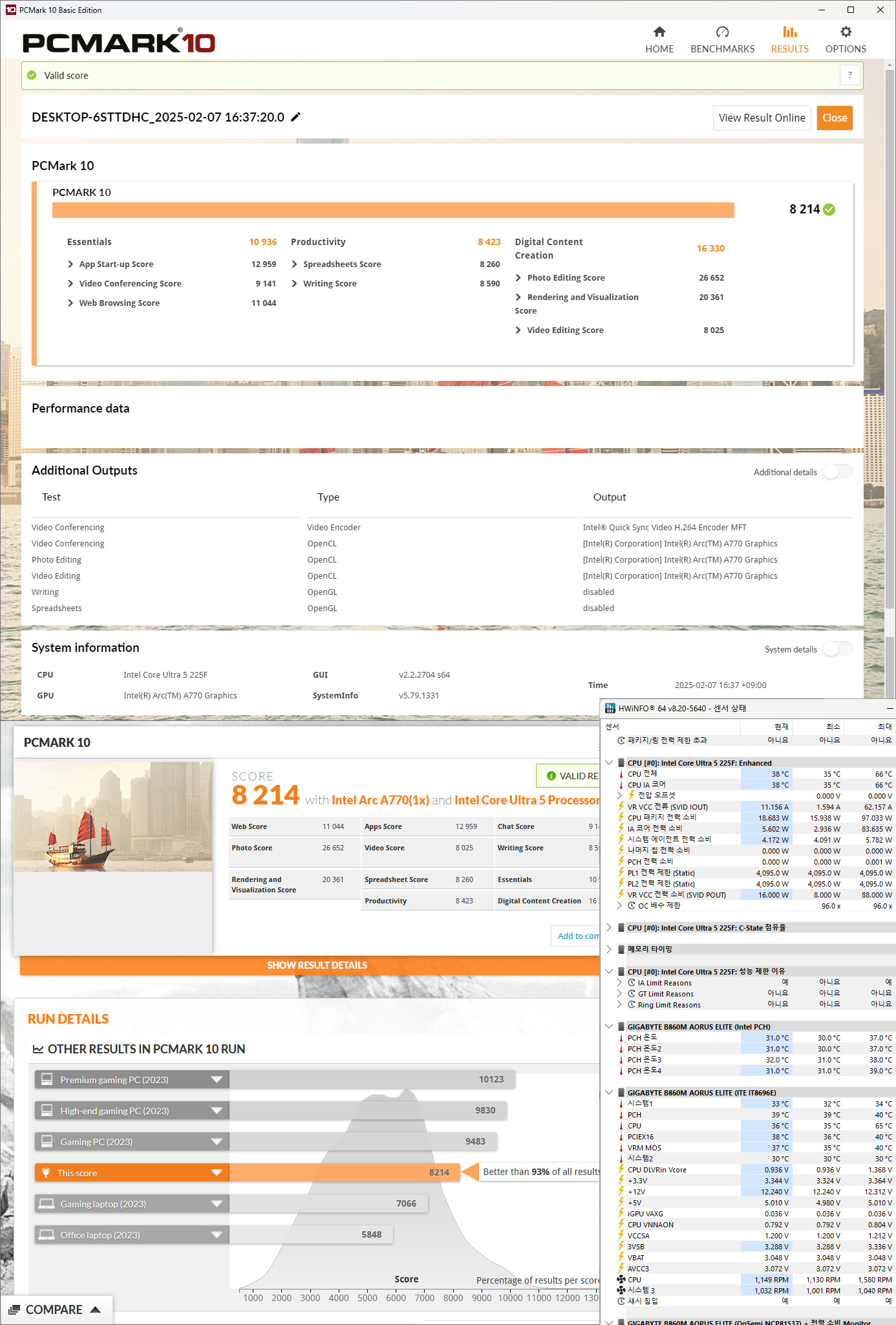Switch to the RESULTS tab label

pos(790,49)
